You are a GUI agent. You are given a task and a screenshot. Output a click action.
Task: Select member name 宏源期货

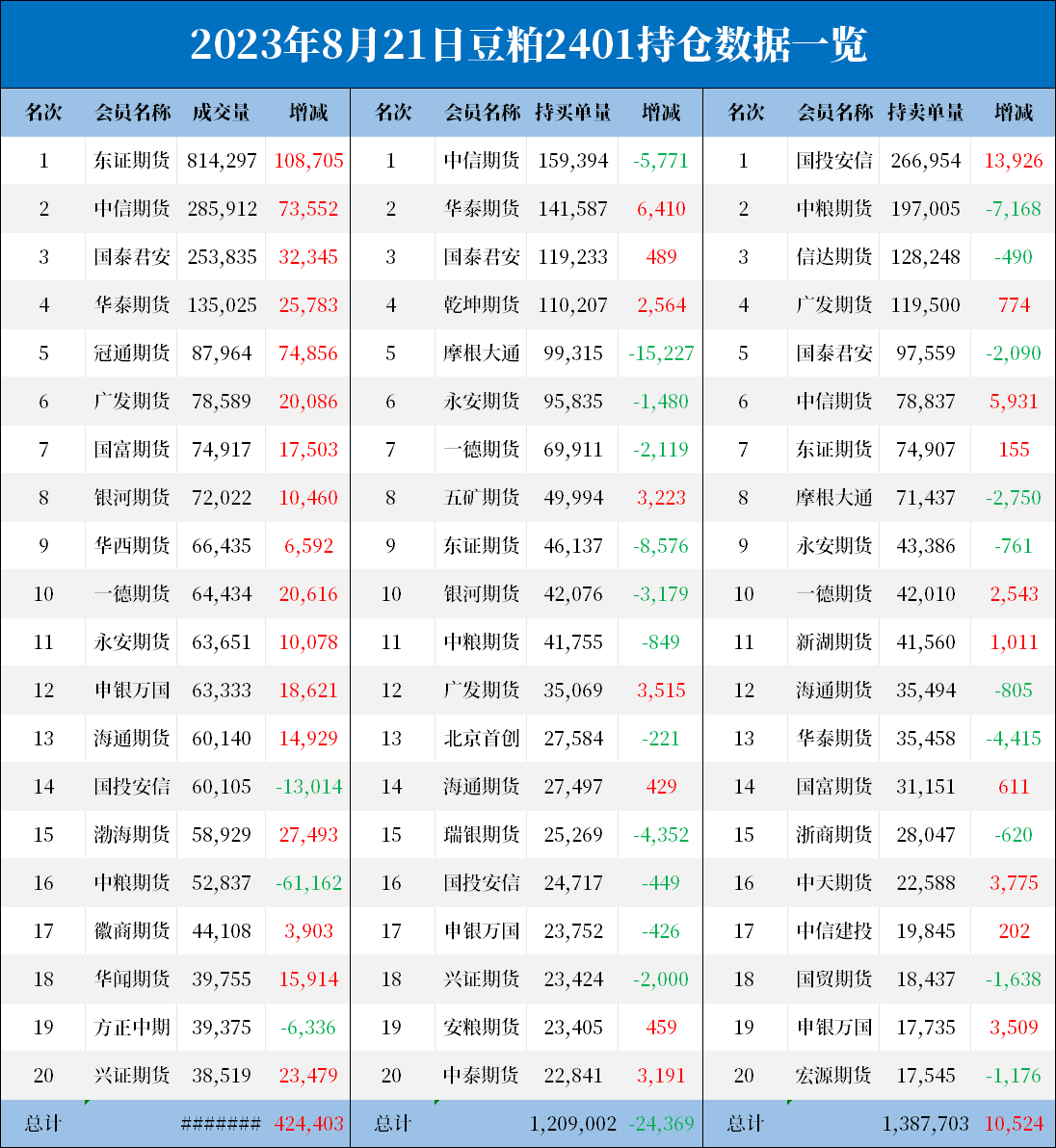click(834, 1076)
